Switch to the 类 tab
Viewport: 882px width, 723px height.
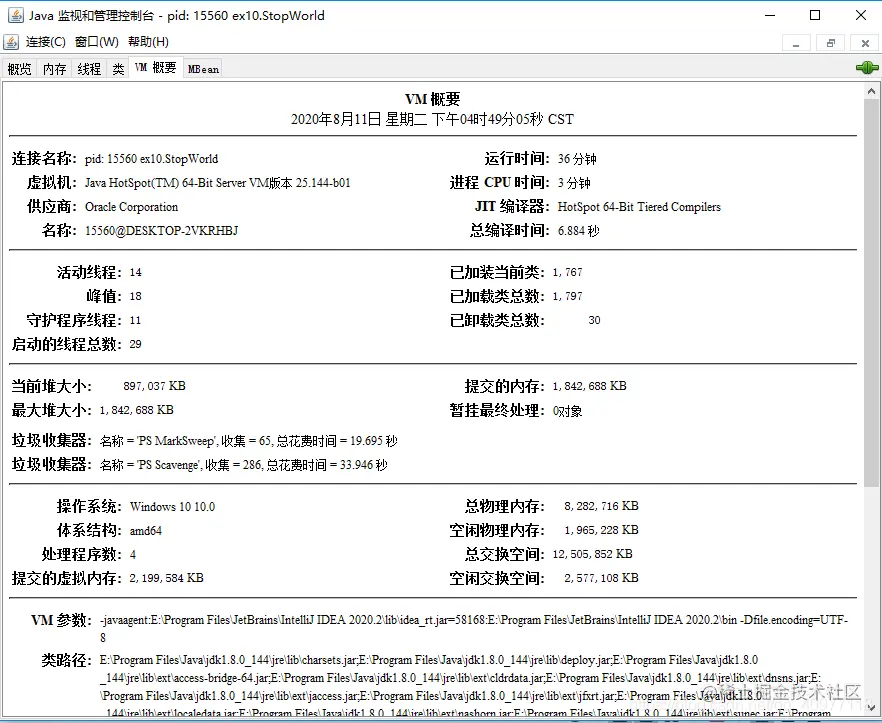118,69
